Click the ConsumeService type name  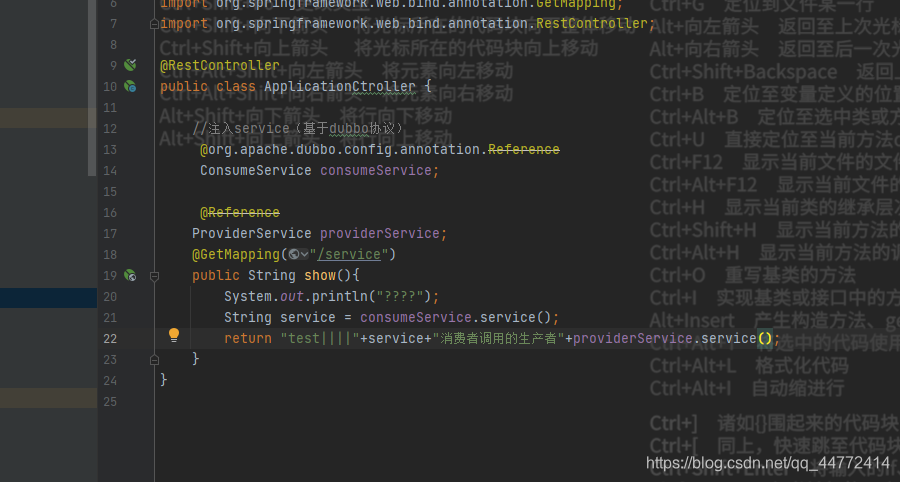point(255,170)
